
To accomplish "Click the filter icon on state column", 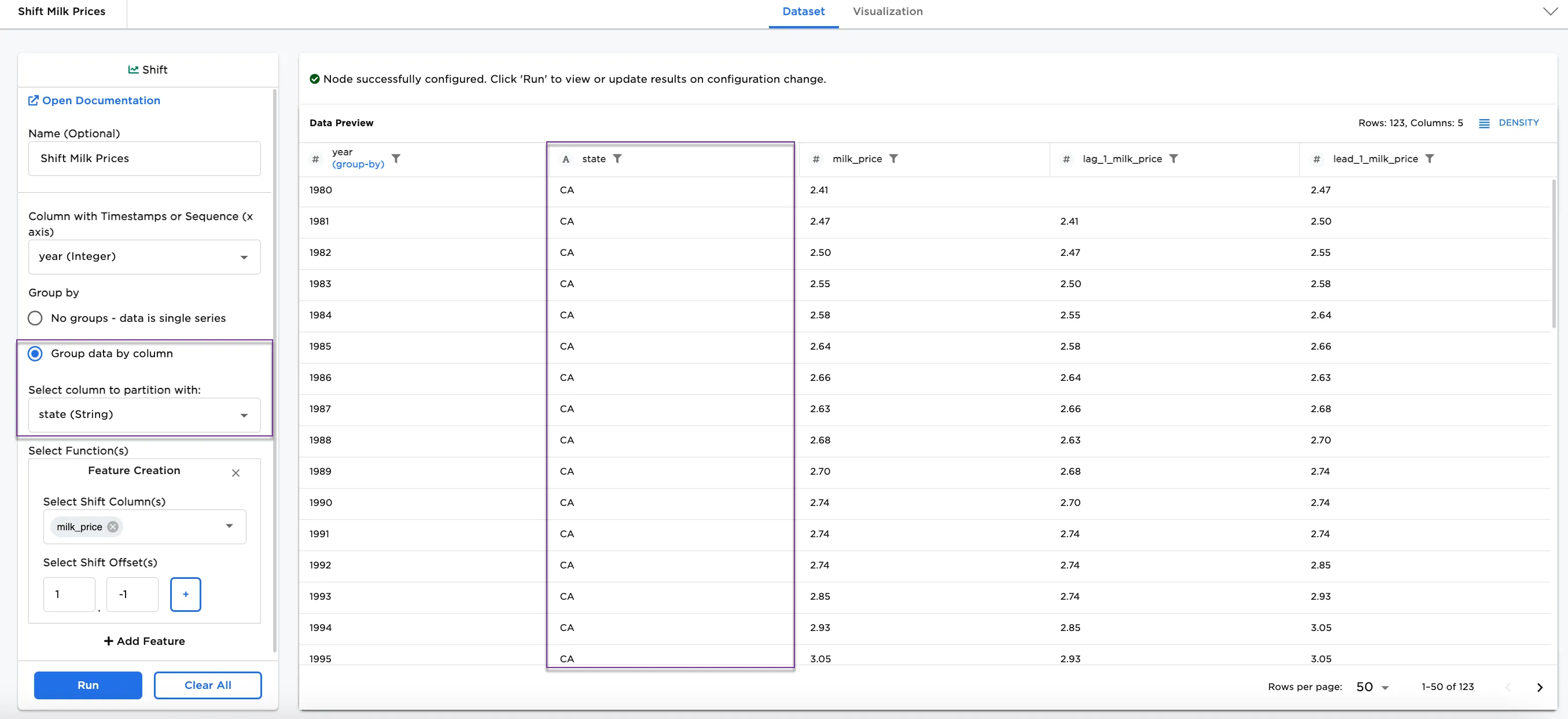I will [617, 158].
